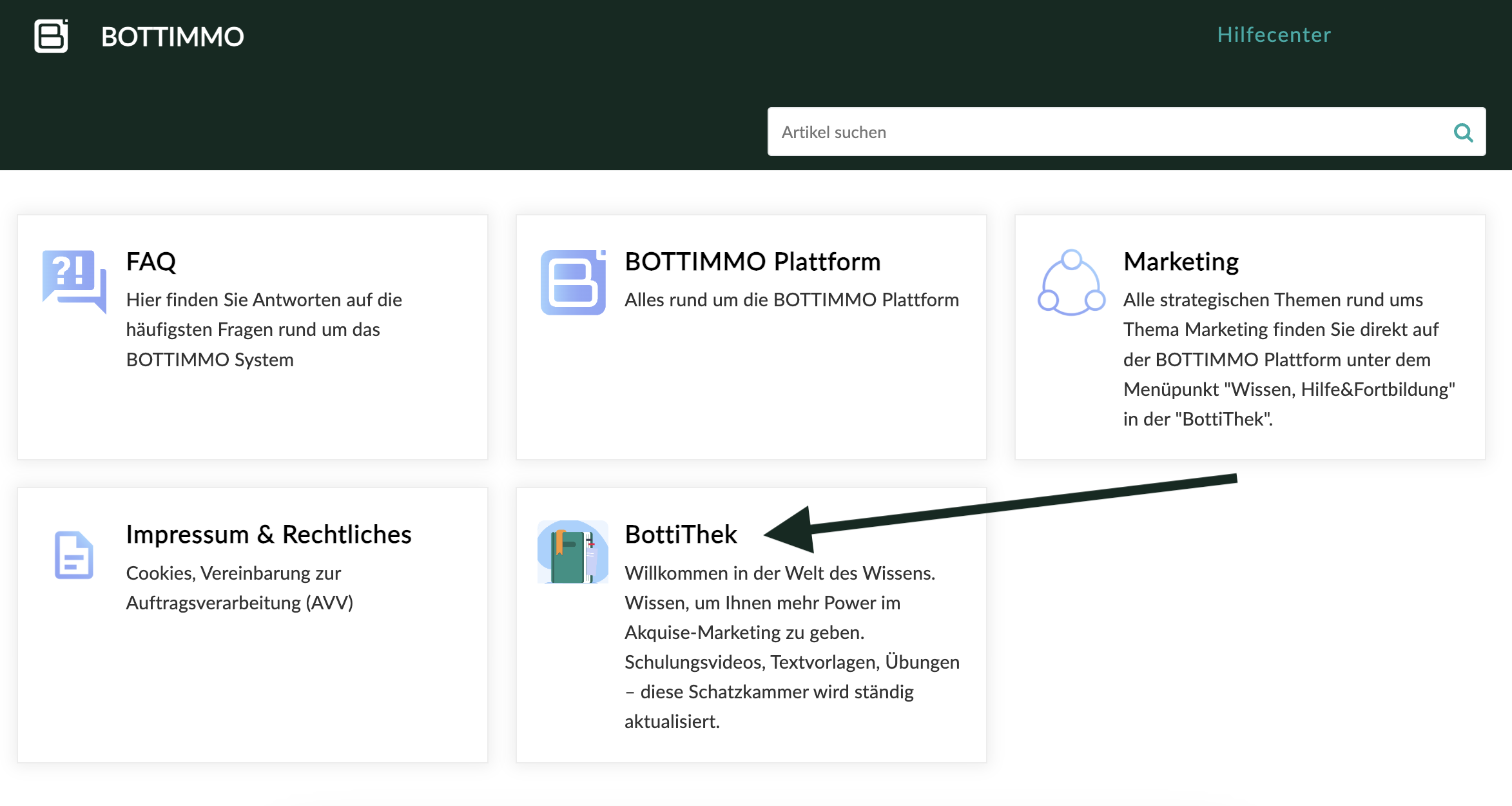Open Impressum & Rechtliches heading
The height and width of the screenshot is (806, 1512).
(x=269, y=535)
